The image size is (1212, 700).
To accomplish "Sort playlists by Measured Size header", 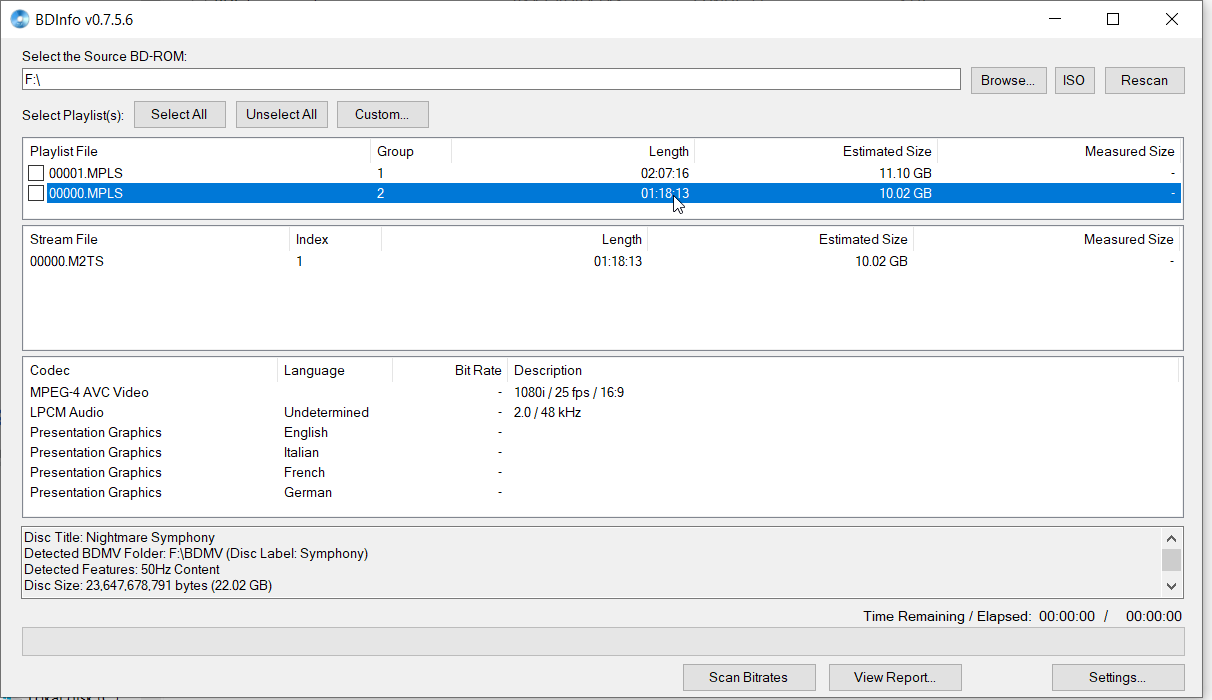I will click(1058, 151).
